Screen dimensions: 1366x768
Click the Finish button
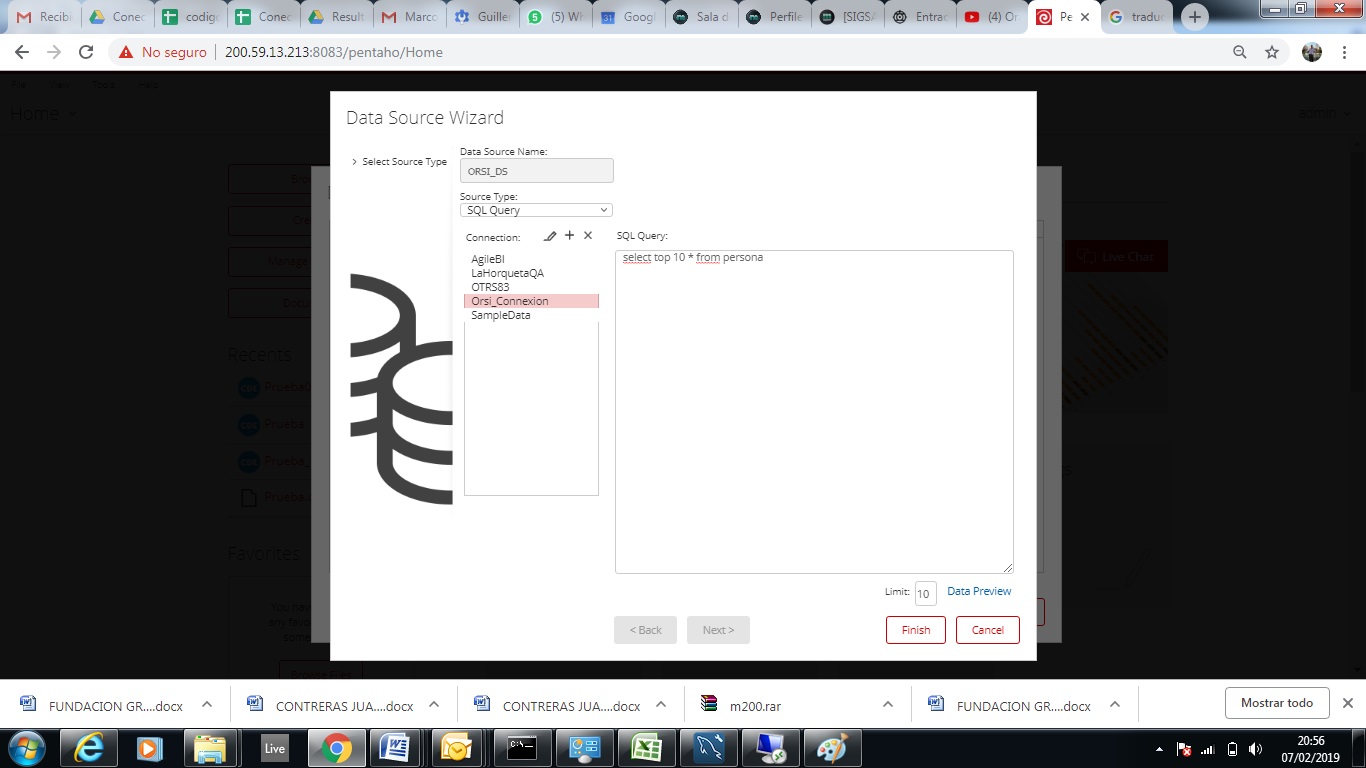(915, 630)
